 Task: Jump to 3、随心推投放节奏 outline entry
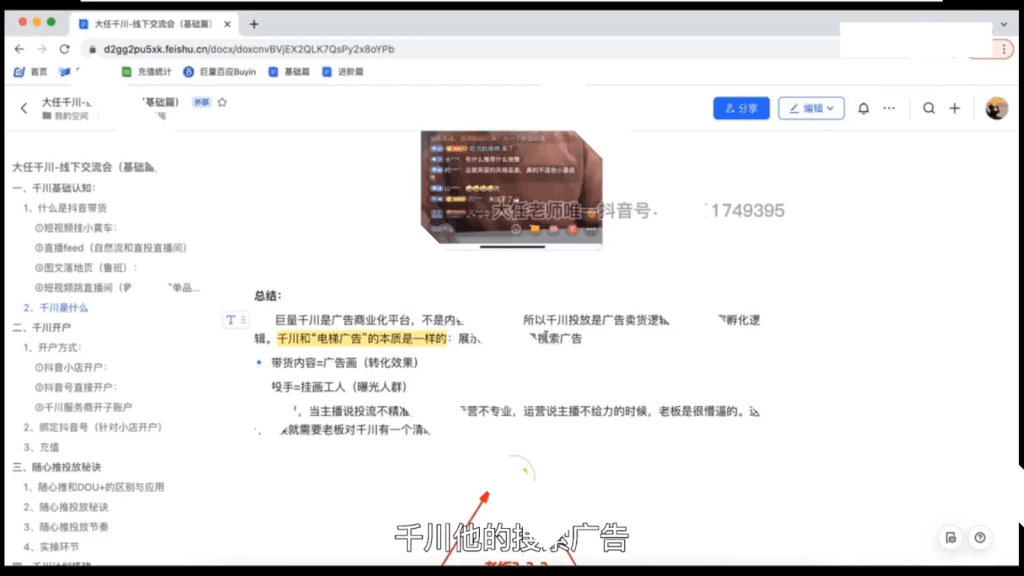[x=66, y=527]
